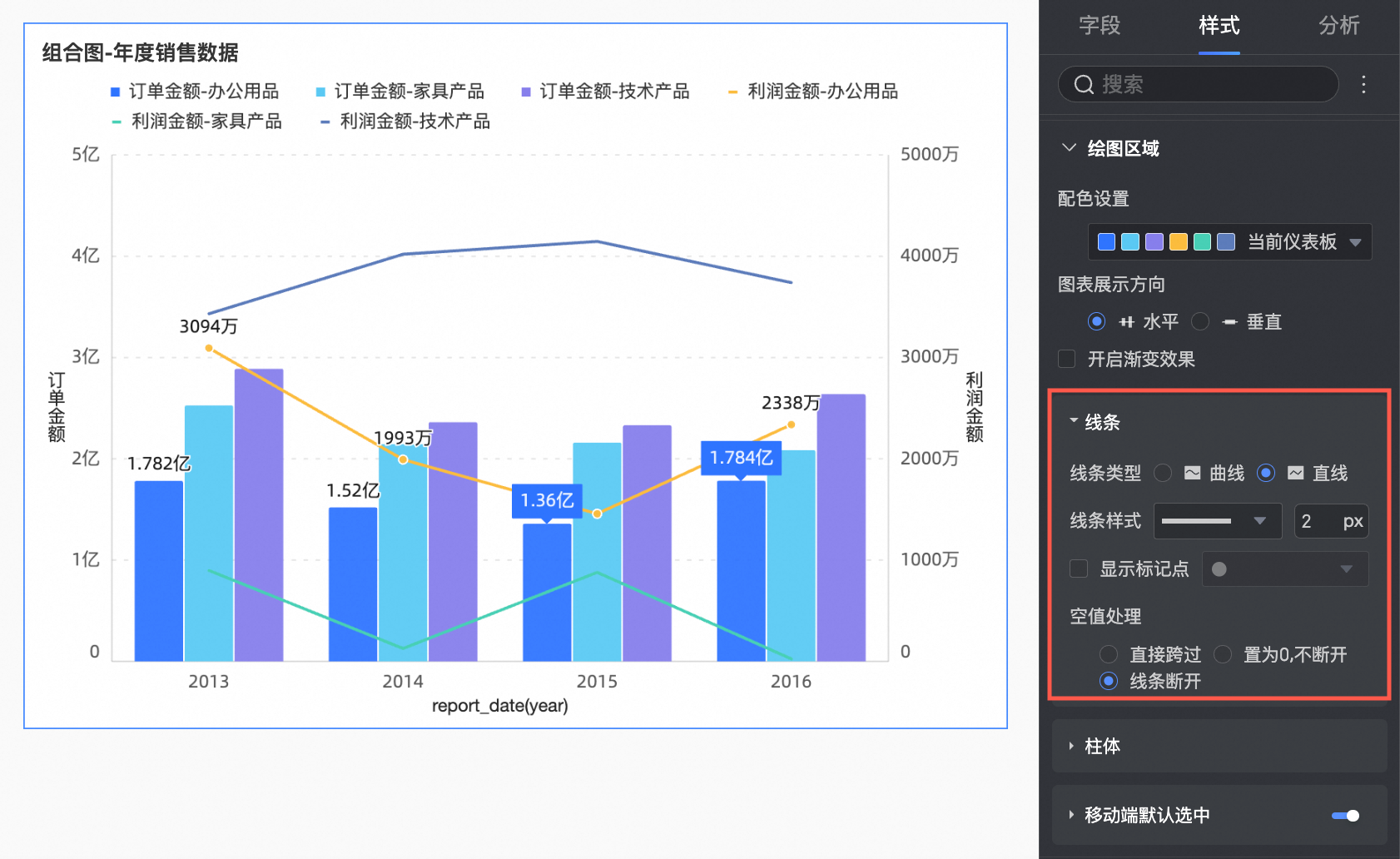
Task: Enable 开启渐变效果 checkbox
Action: 1066,359
